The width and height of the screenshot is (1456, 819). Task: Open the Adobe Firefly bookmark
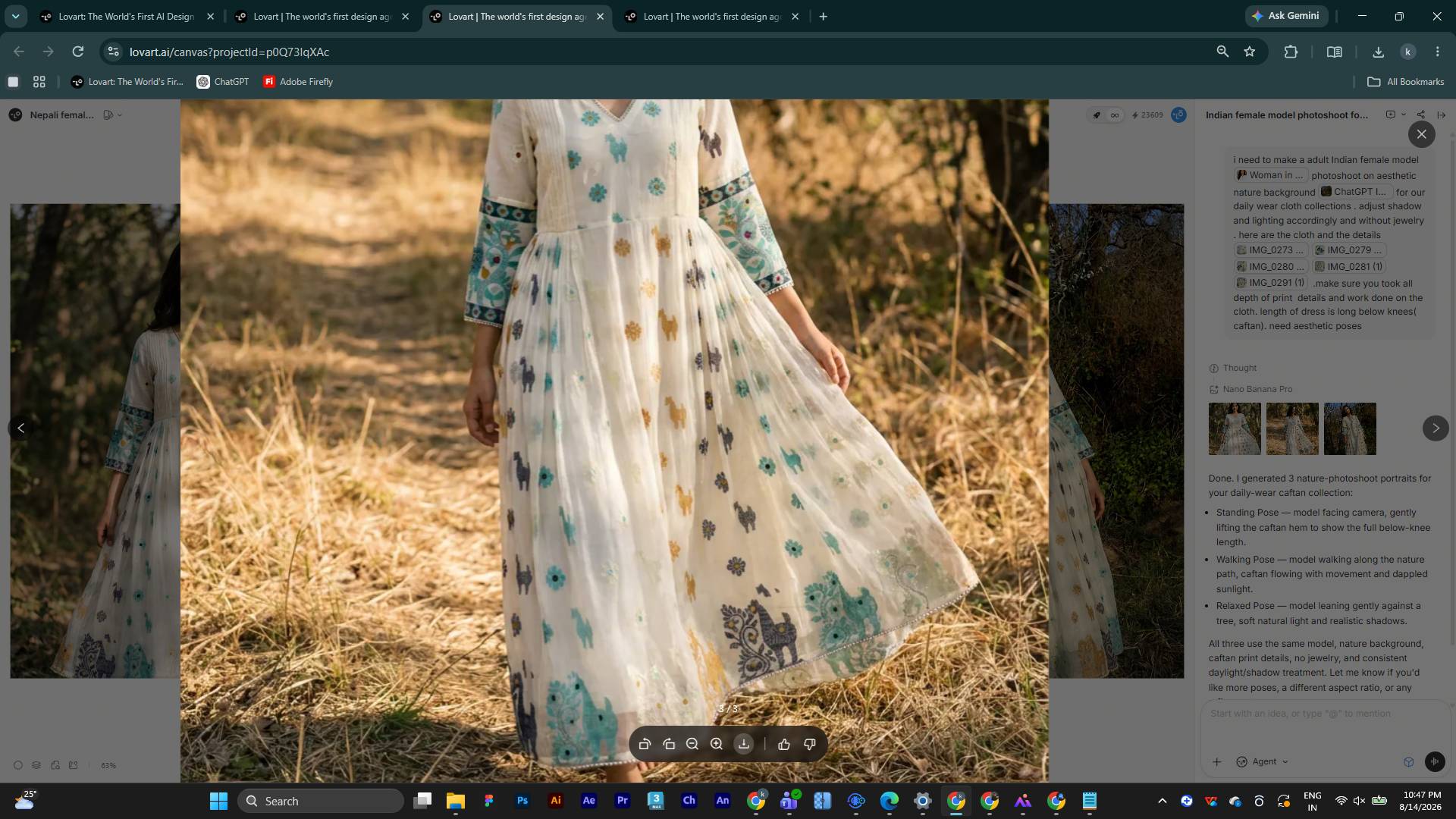coord(298,82)
